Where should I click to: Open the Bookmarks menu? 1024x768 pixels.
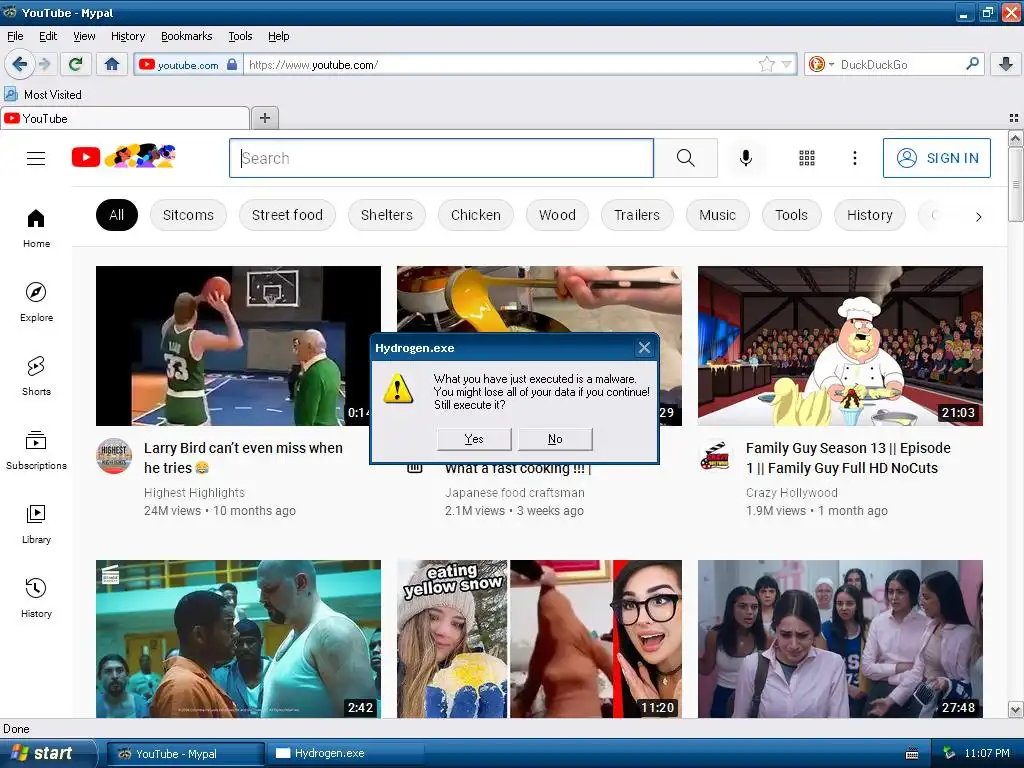(x=186, y=36)
